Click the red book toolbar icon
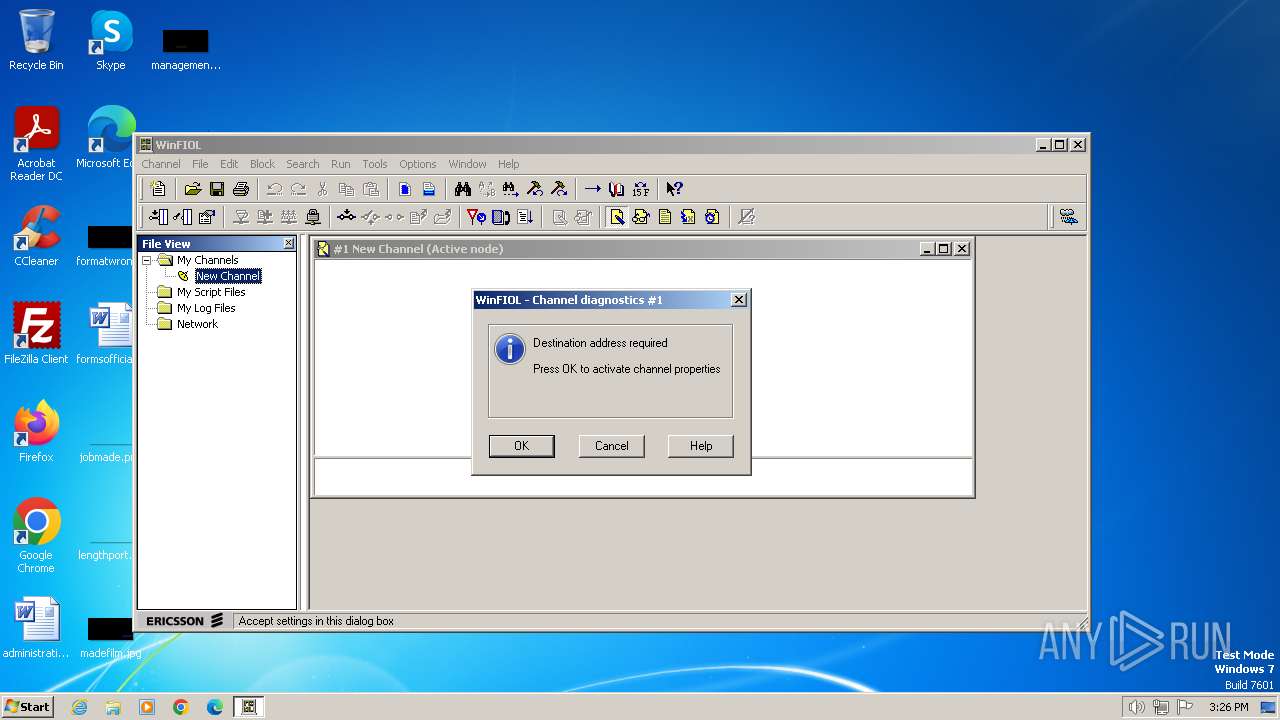Viewport: 1280px width, 720px height. 616,189
